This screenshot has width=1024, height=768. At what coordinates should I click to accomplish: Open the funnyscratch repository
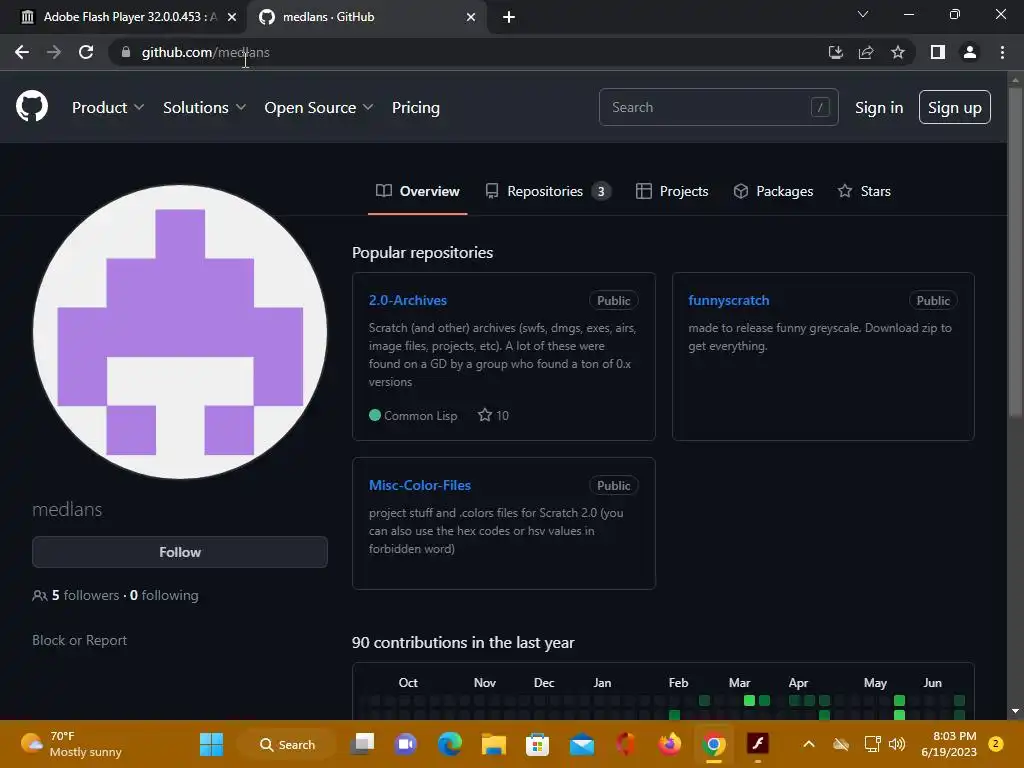pos(728,300)
